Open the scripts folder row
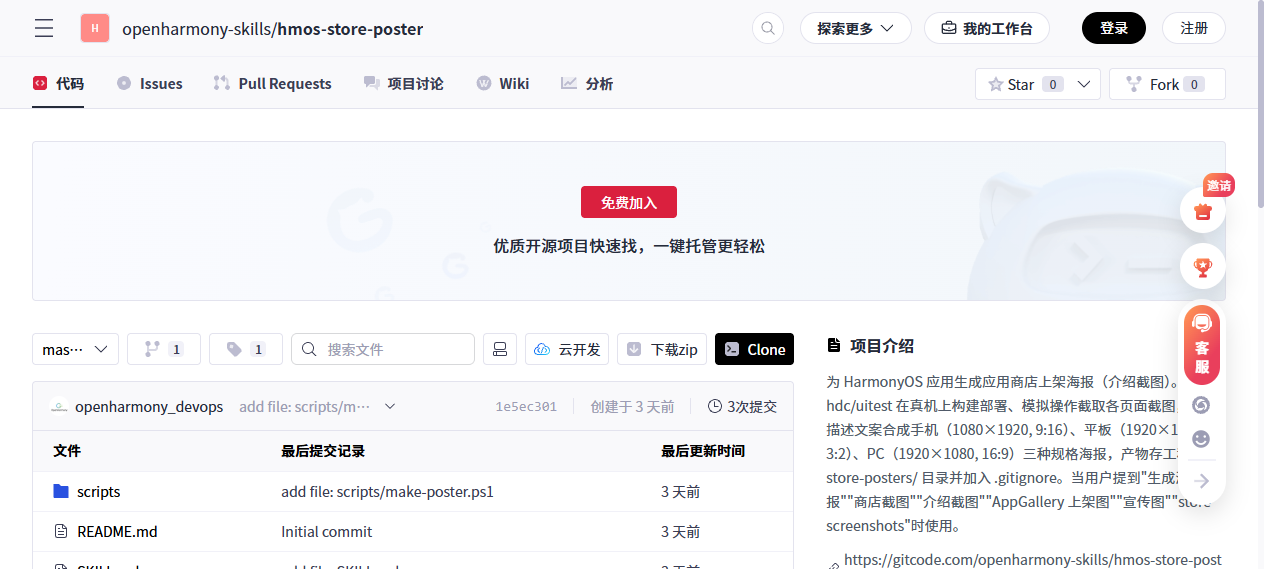Image resolution: width=1264 pixels, height=569 pixels. 413,491
